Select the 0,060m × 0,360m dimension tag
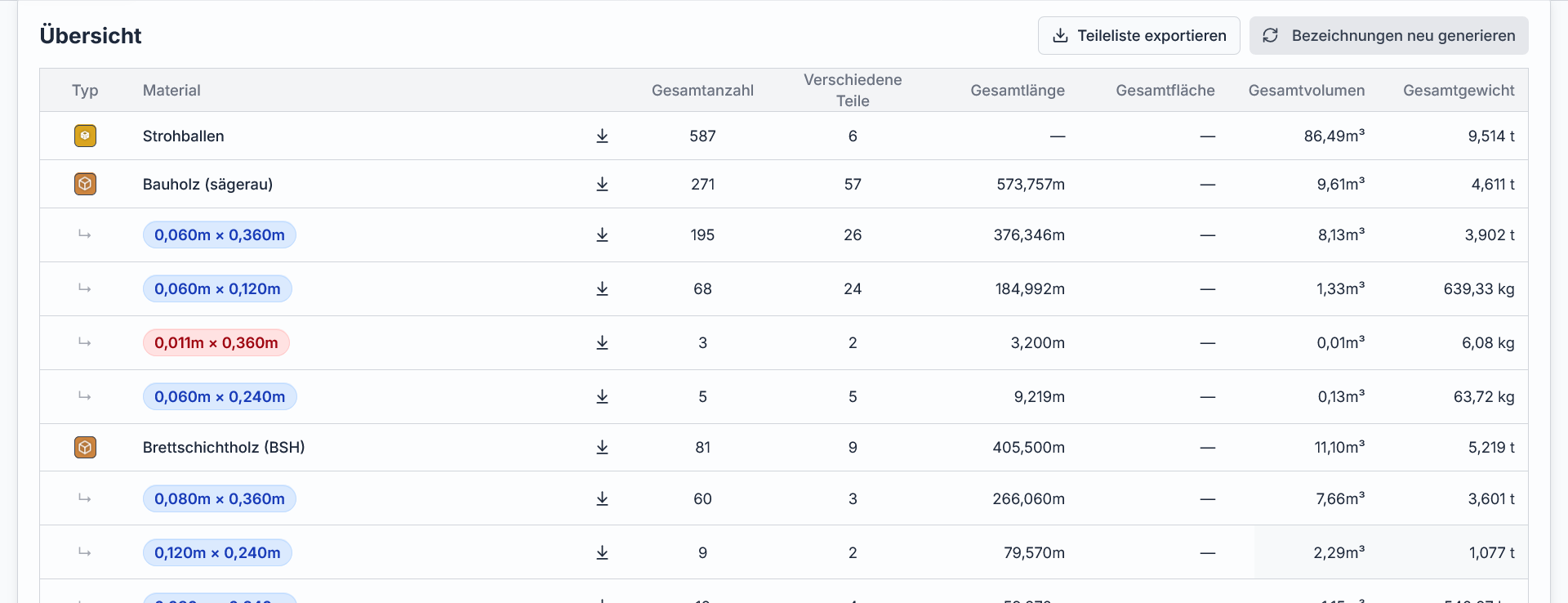This screenshot has height=603, width=1568. click(220, 234)
